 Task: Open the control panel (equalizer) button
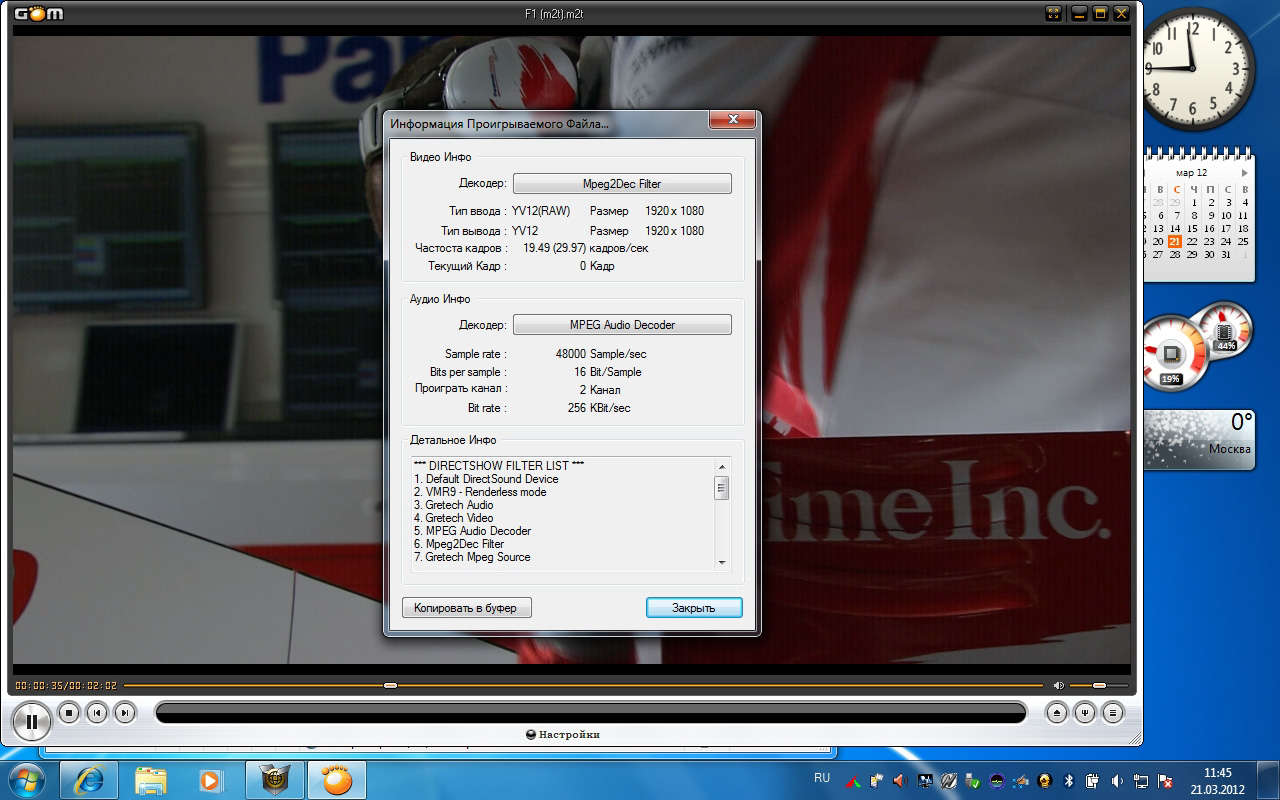pos(1085,713)
